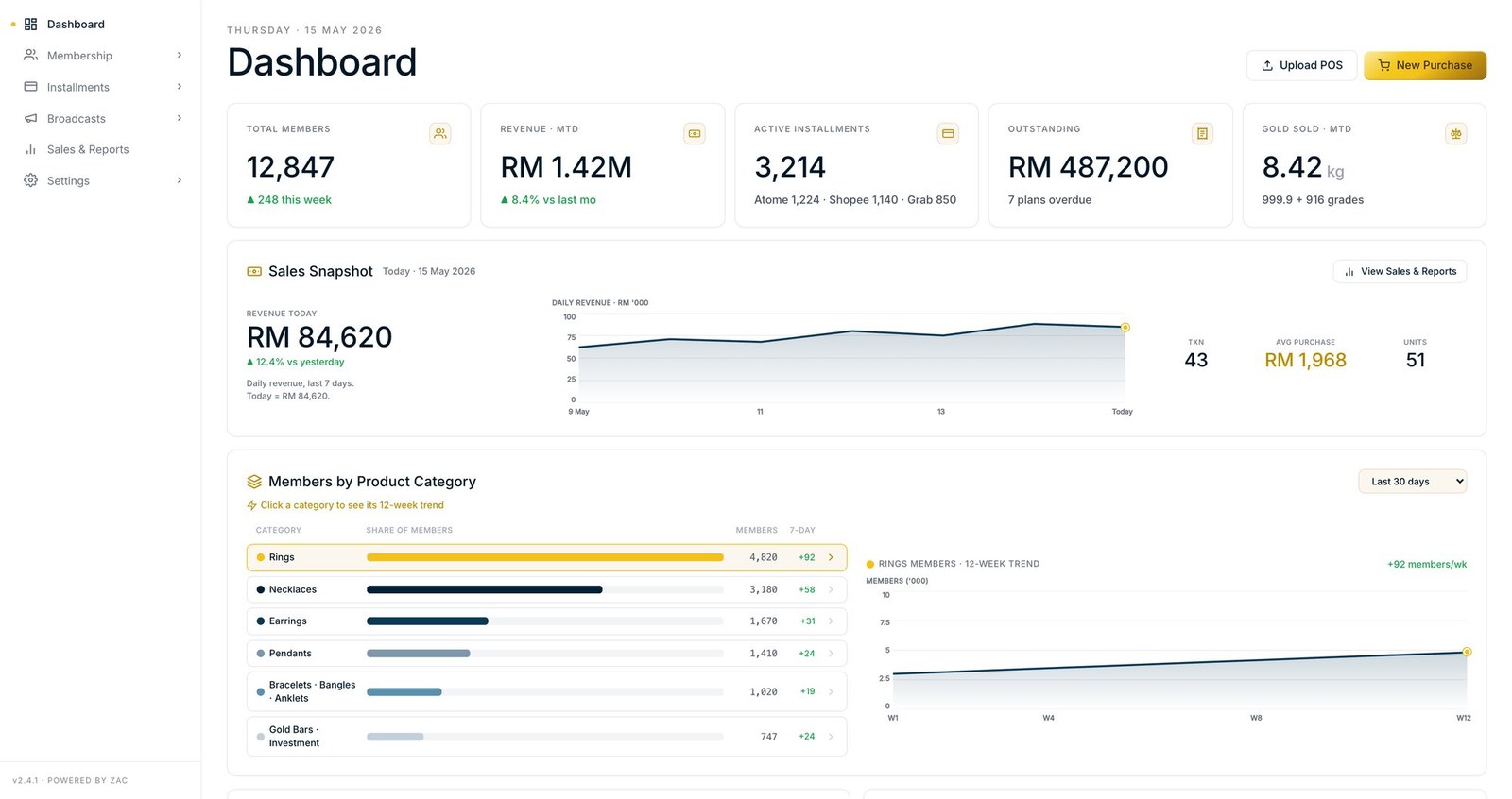Screen dimensions: 1512x799
Task: Click the RM 487,200 outstanding value
Action: click(x=1088, y=167)
